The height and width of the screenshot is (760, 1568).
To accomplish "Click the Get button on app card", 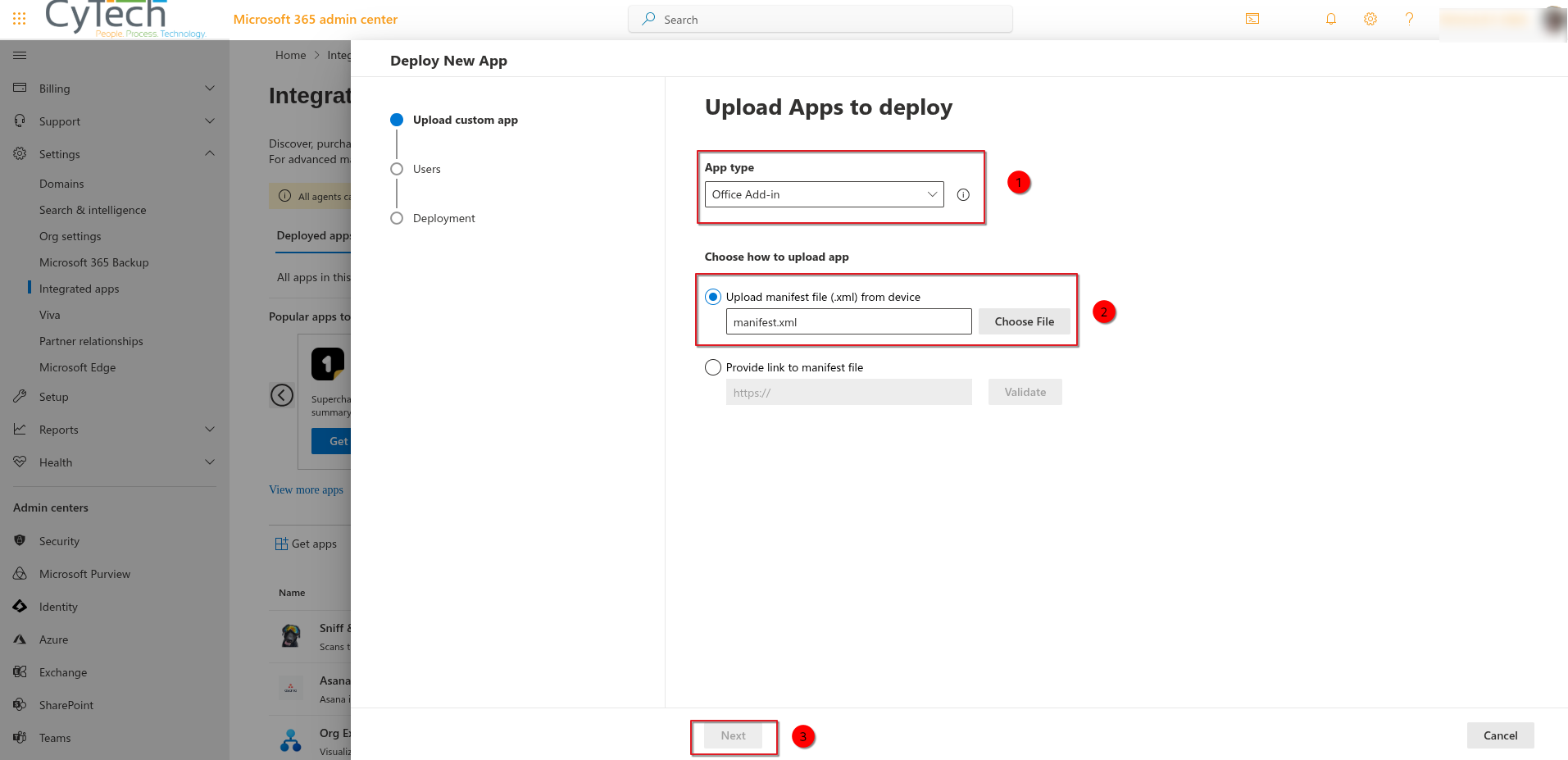I will tap(332, 441).
